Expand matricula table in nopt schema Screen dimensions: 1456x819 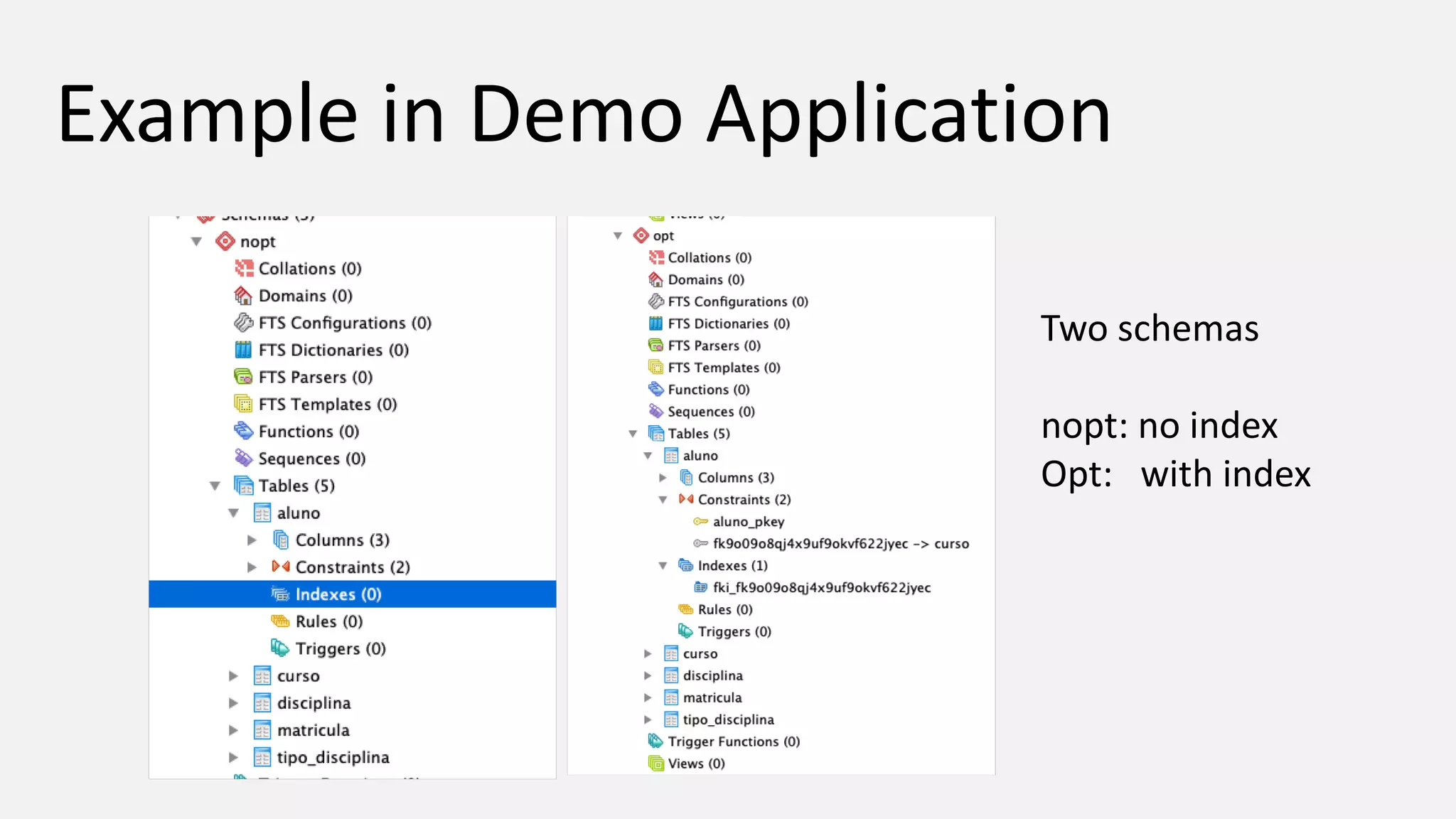click(233, 730)
